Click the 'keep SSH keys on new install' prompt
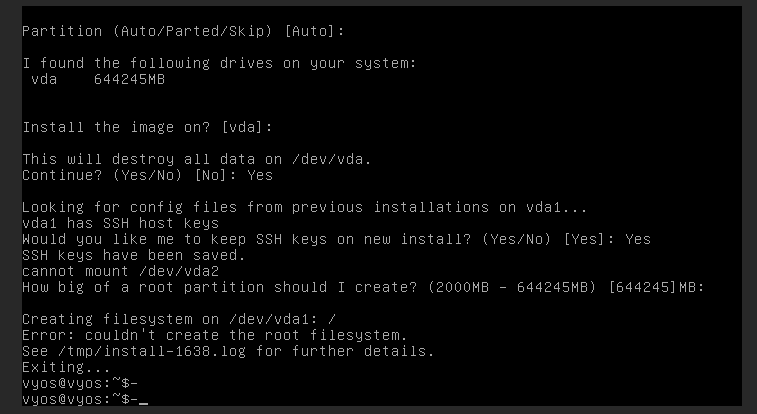The image size is (757, 414). coord(336,239)
